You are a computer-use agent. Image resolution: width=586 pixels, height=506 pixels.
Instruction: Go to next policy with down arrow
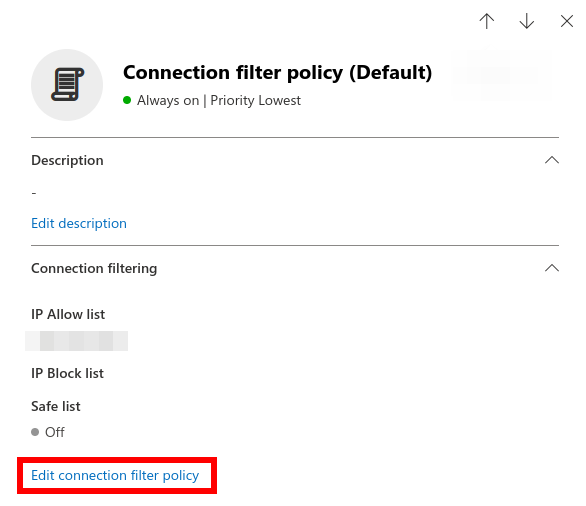click(527, 21)
